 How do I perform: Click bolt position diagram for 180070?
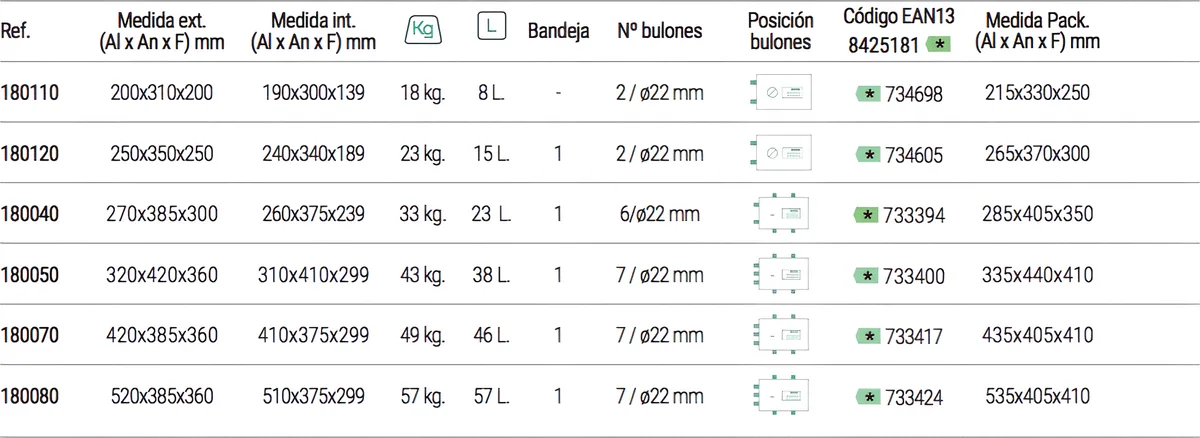(x=781, y=335)
